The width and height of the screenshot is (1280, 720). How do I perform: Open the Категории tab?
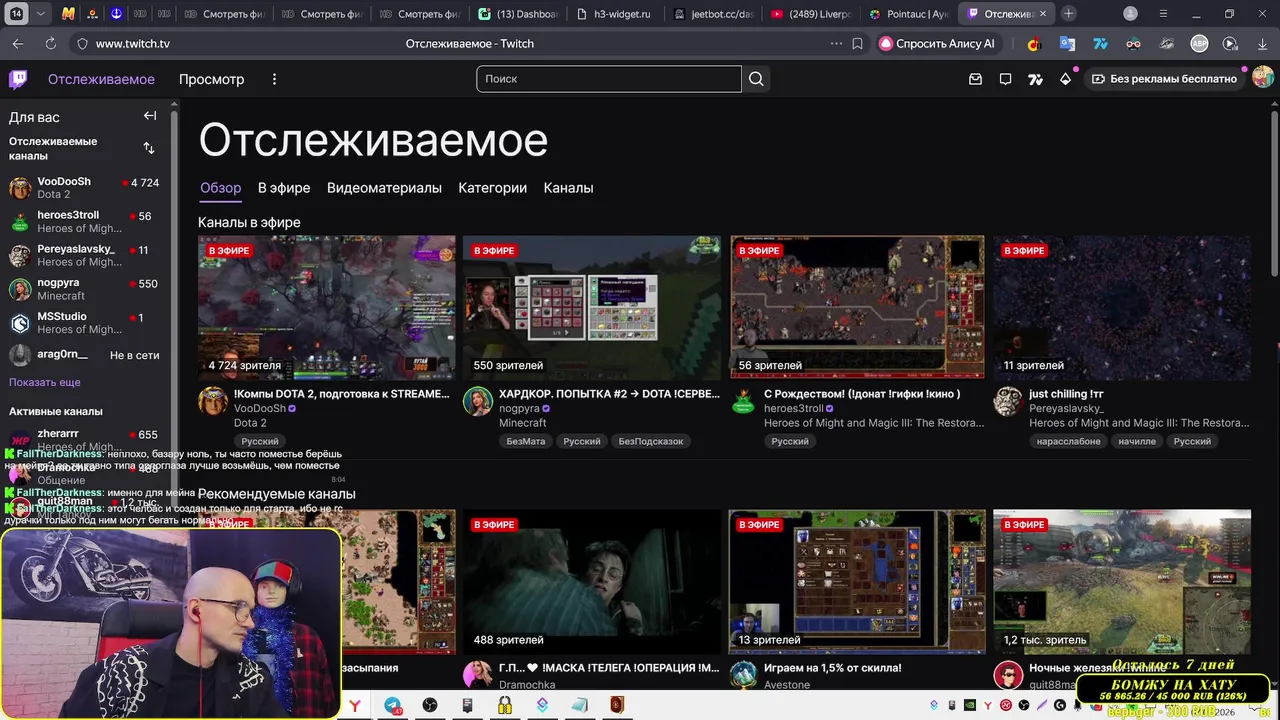coord(492,188)
